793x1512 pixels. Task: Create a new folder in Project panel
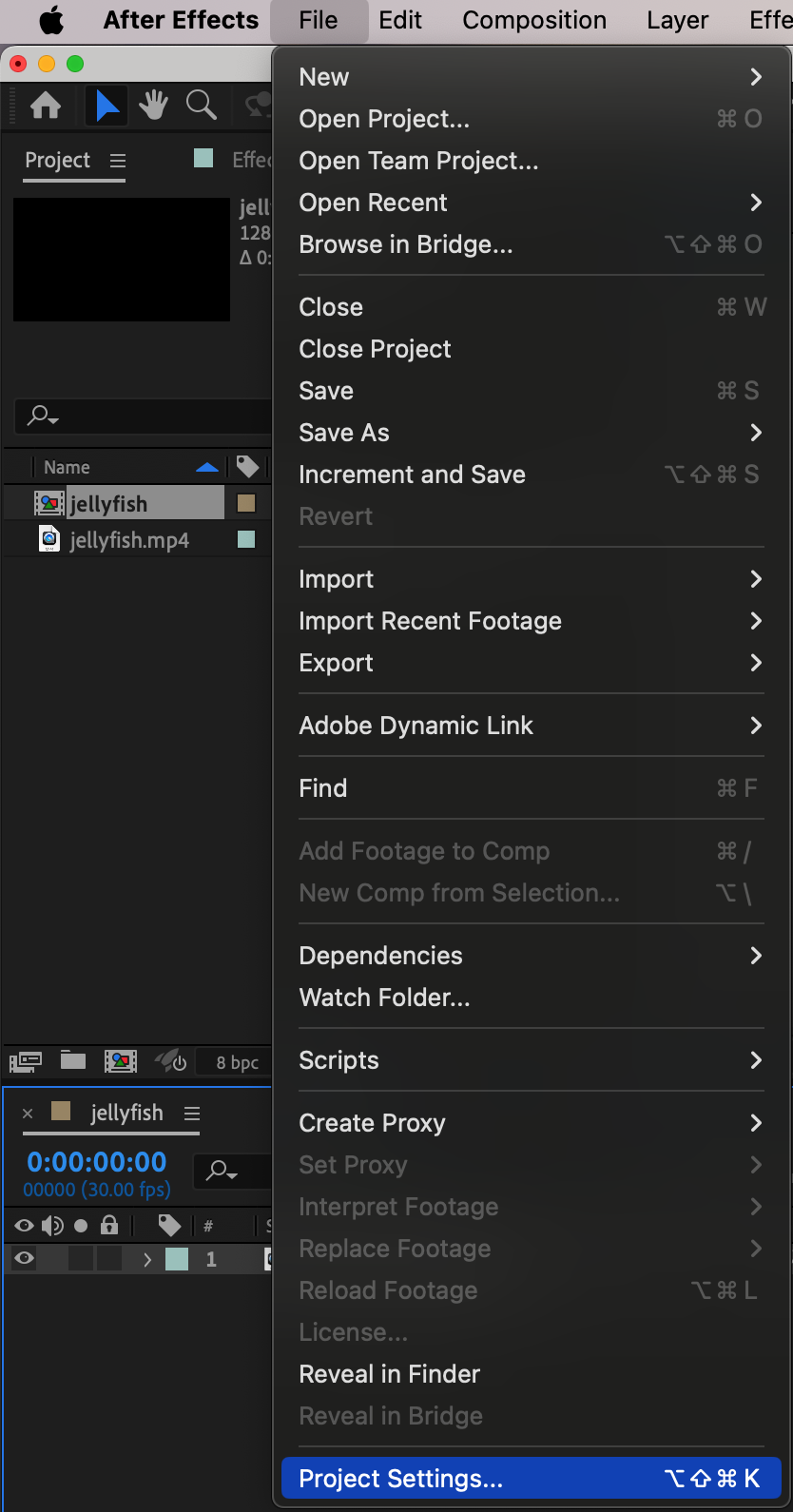pyautogui.click(x=73, y=1060)
